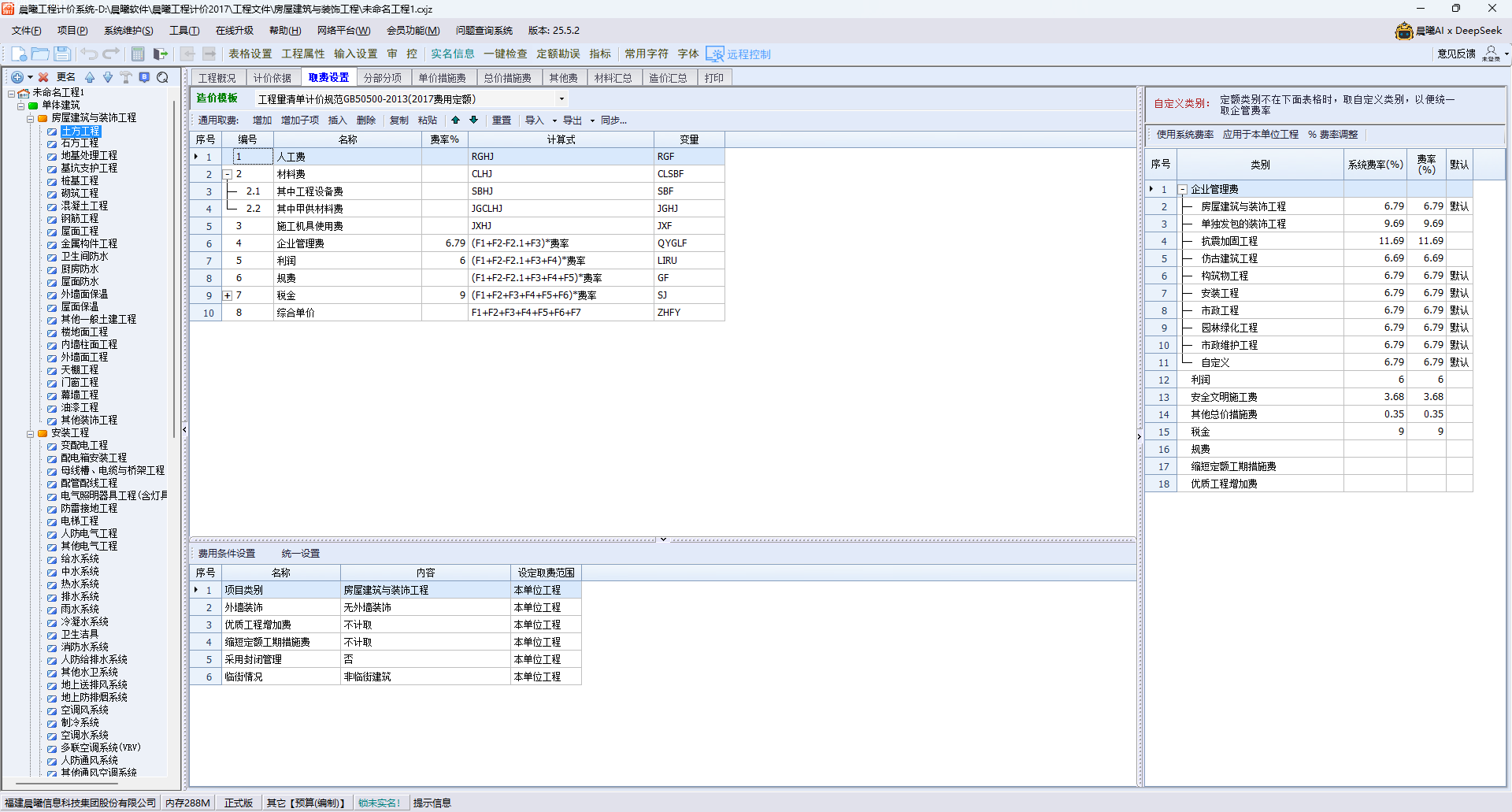This screenshot has height=812, width=1512.
Task: Click the hammer tool icon
Action: [x=126, y=77]
